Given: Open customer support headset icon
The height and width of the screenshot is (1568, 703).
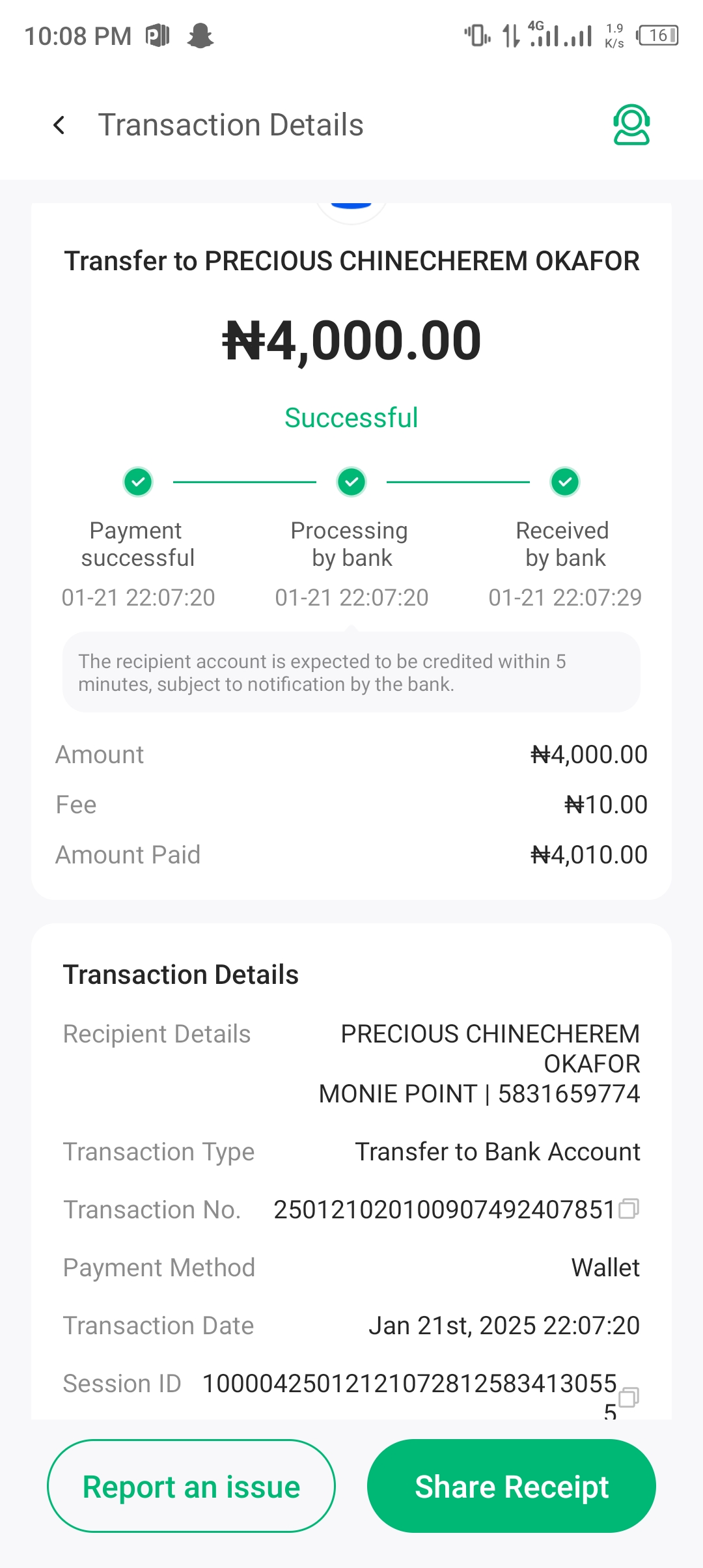Looking at the screenshot, I should tap(631, 124).
